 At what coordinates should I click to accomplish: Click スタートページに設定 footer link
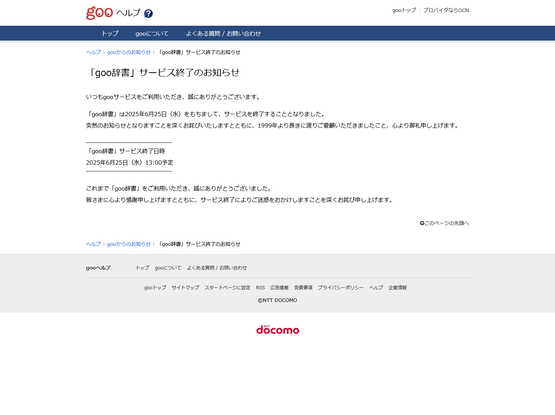pyautogui.click(x=227, y=288)
